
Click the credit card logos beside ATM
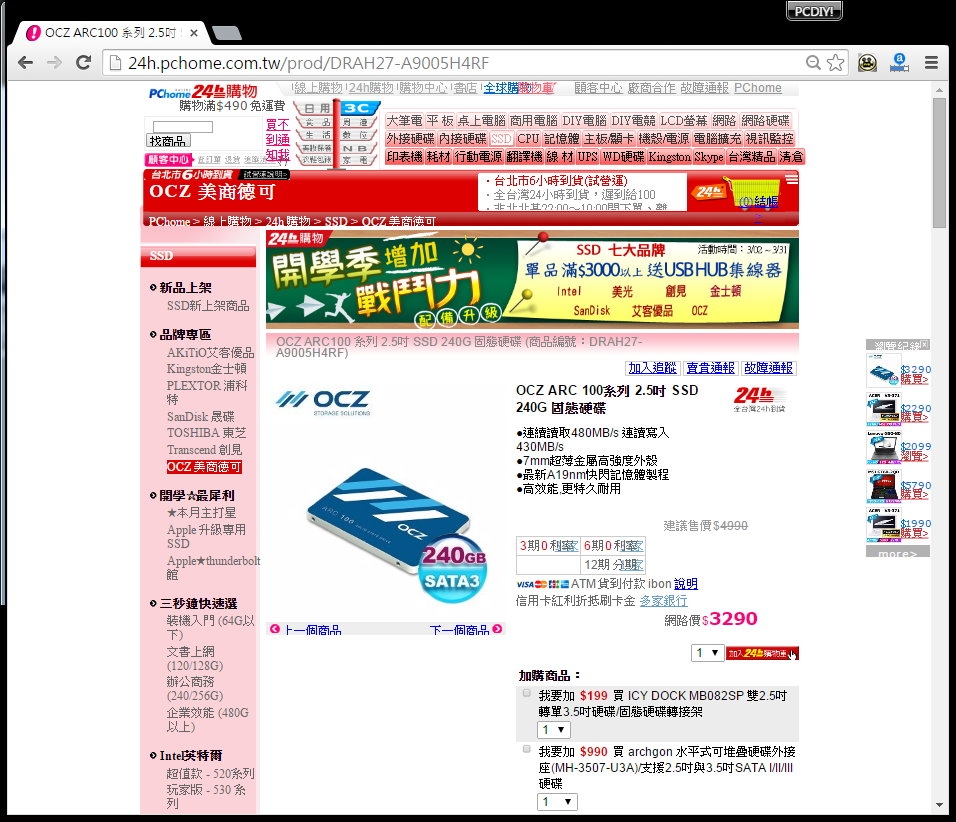click(x=543, y=584)
